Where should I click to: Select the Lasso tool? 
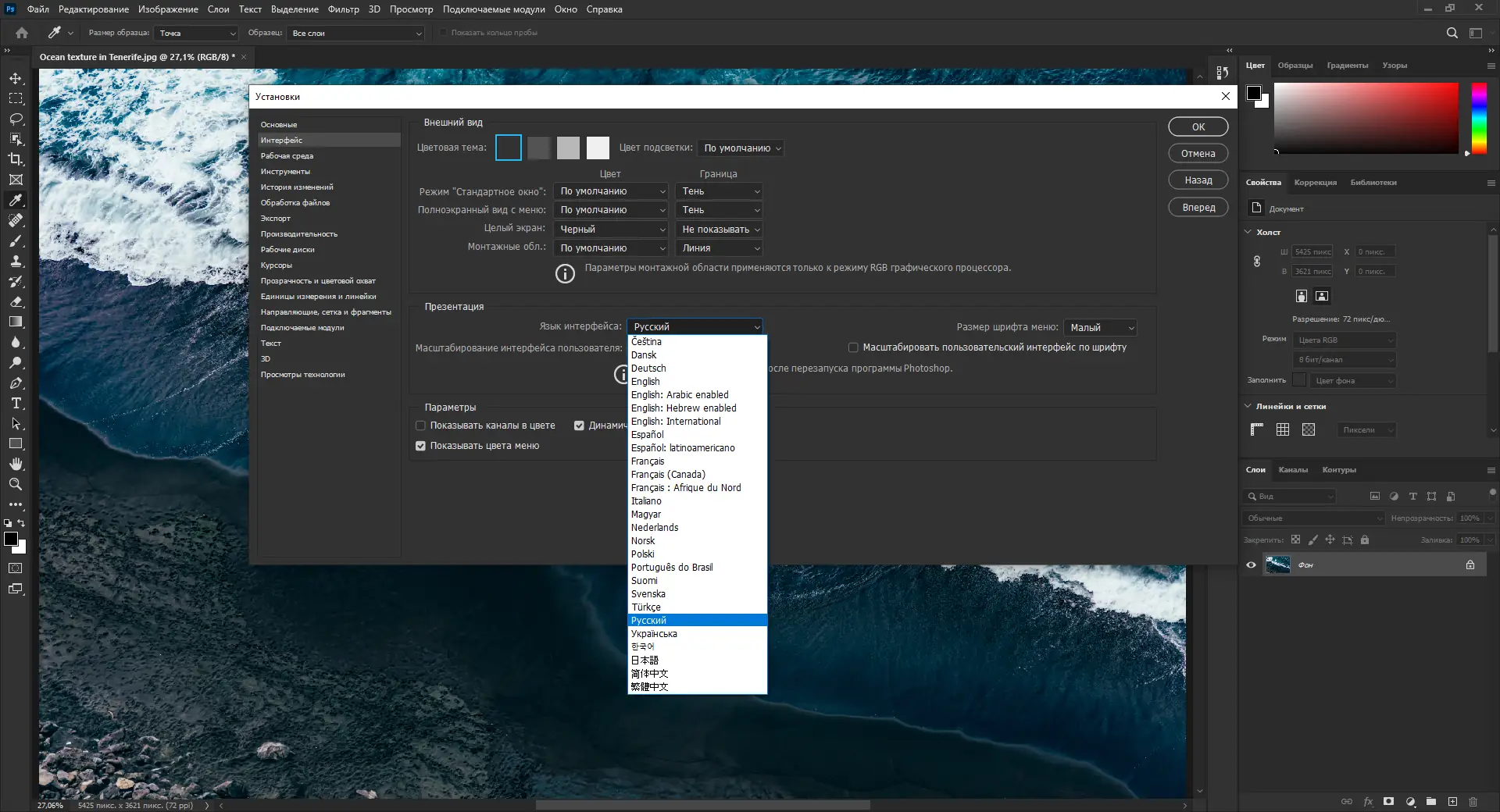coord(16,119)
